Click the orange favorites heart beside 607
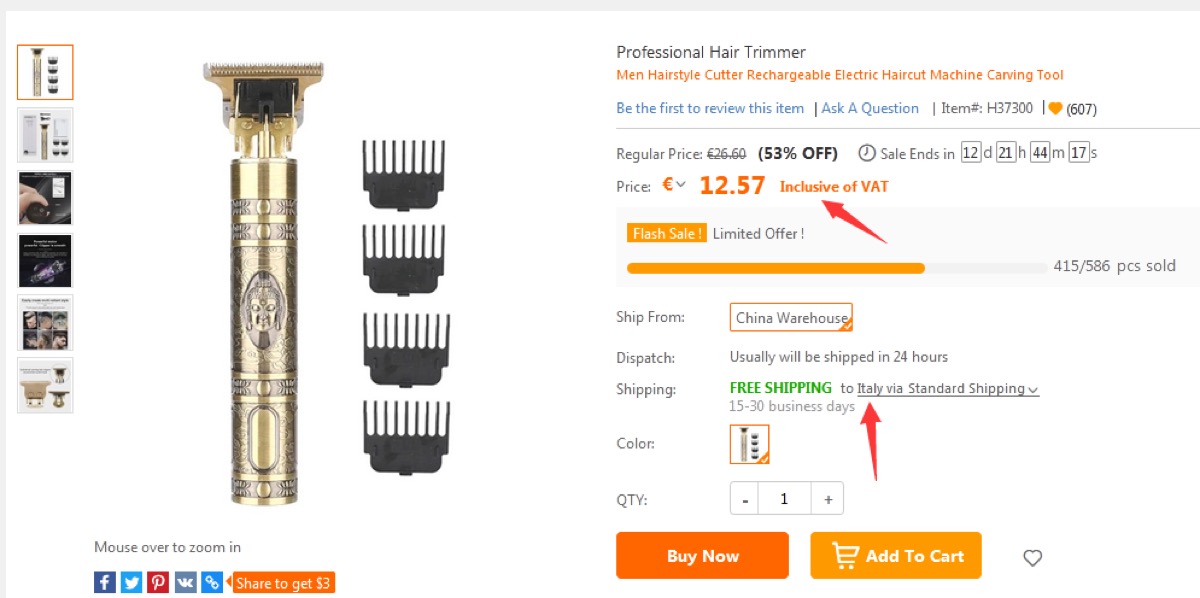1200x598 pixels. click(1055, 108)
